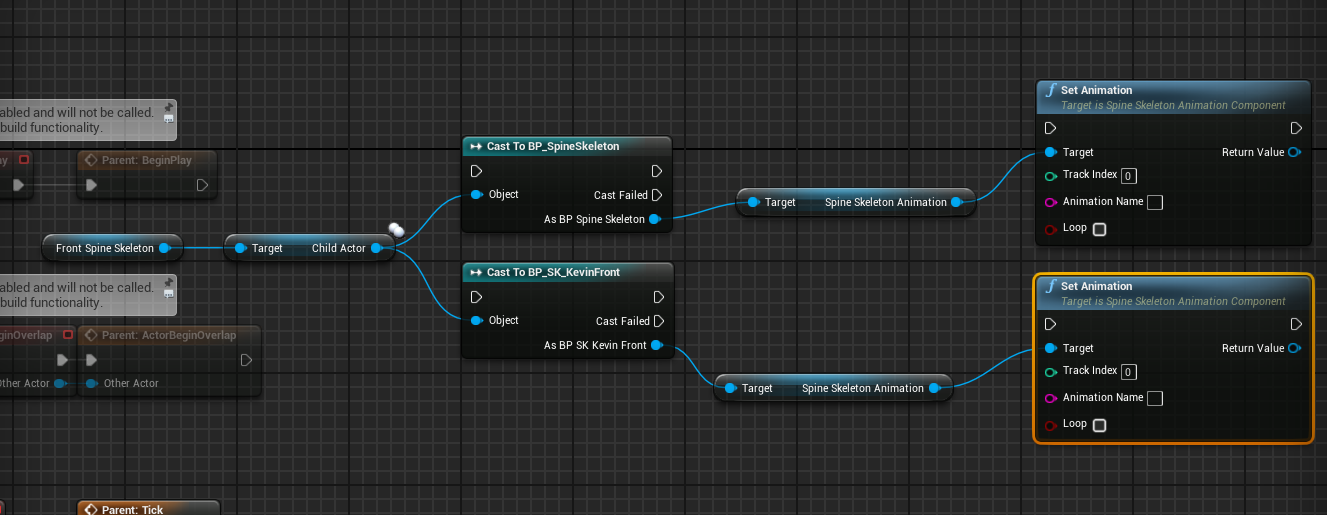
Task: Click exec input pin of Cast To BP_SK_KevinFront
Action: pyautogui.click(x=477, y=297)
